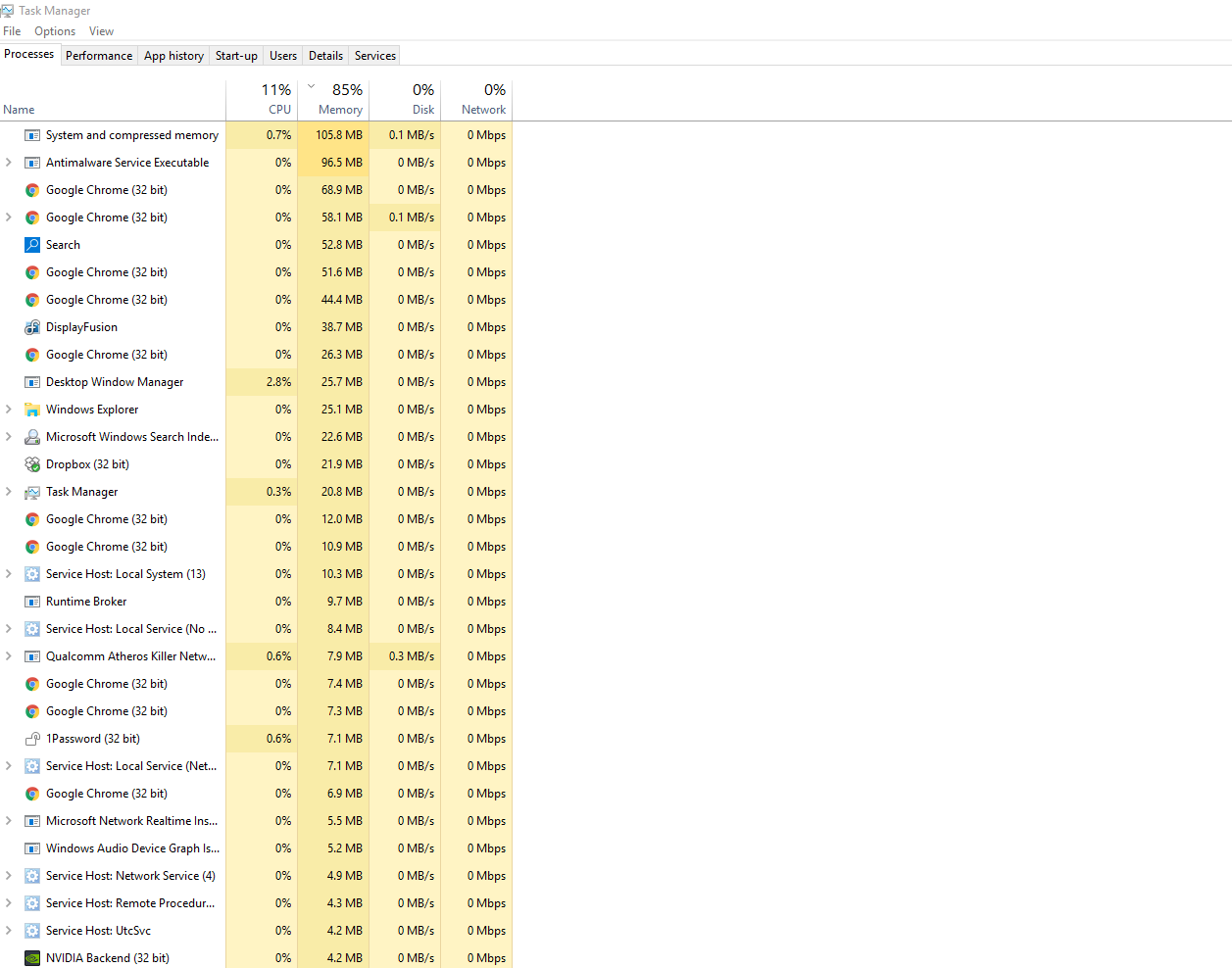
Task: Click the 1Password lock icon
Action: 32,739
